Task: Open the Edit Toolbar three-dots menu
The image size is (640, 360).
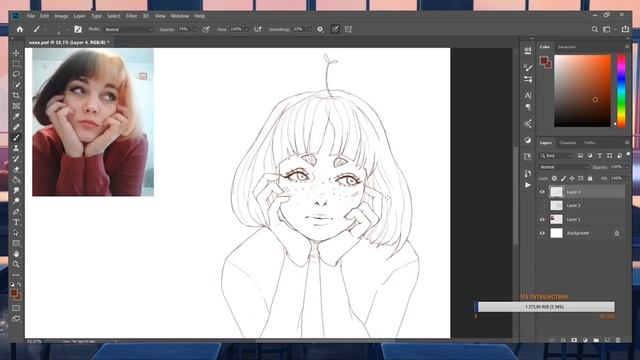Action: (16, 275)
